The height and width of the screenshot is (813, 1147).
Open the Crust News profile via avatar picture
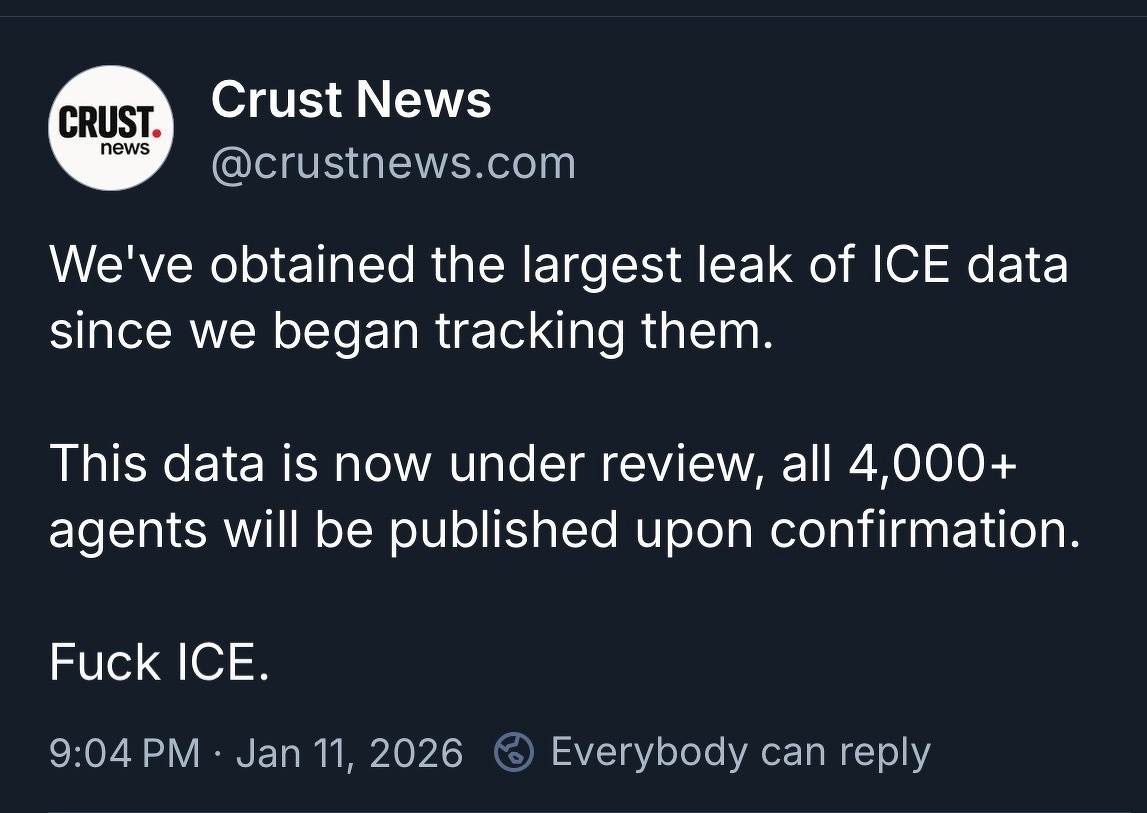point(110,129)
